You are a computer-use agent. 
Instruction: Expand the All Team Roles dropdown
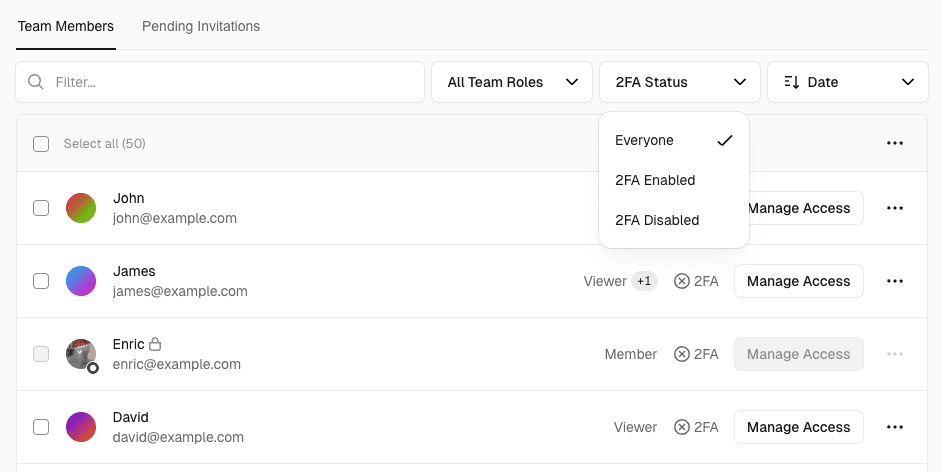(511, 82)
